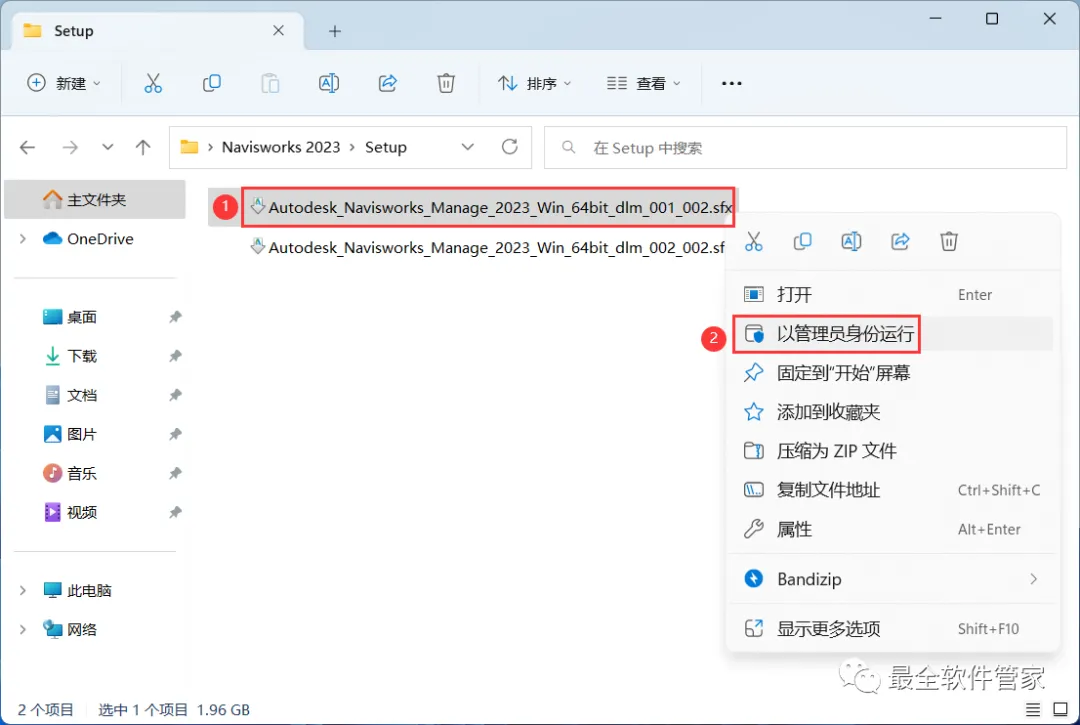Choose 添加到收藏夹 from the context menu
The width and height of the screenshot is (1080, 725).
(x=893, y=412)
